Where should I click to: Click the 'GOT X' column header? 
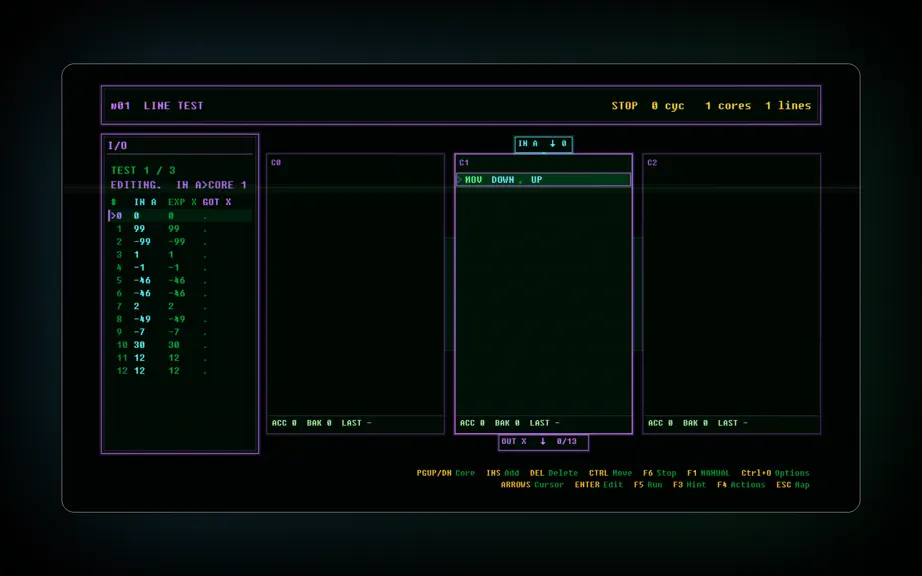coord(217,202)
